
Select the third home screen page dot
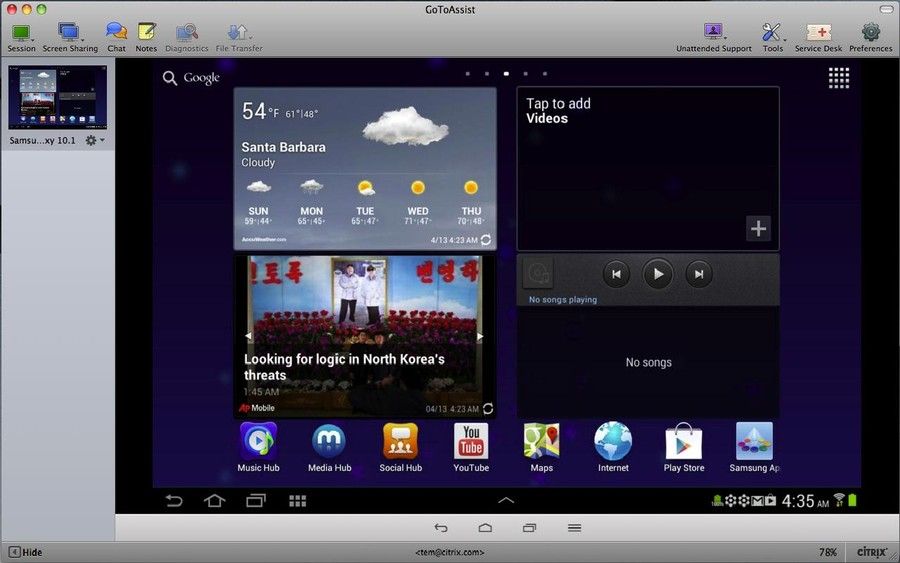coord(506,73)
